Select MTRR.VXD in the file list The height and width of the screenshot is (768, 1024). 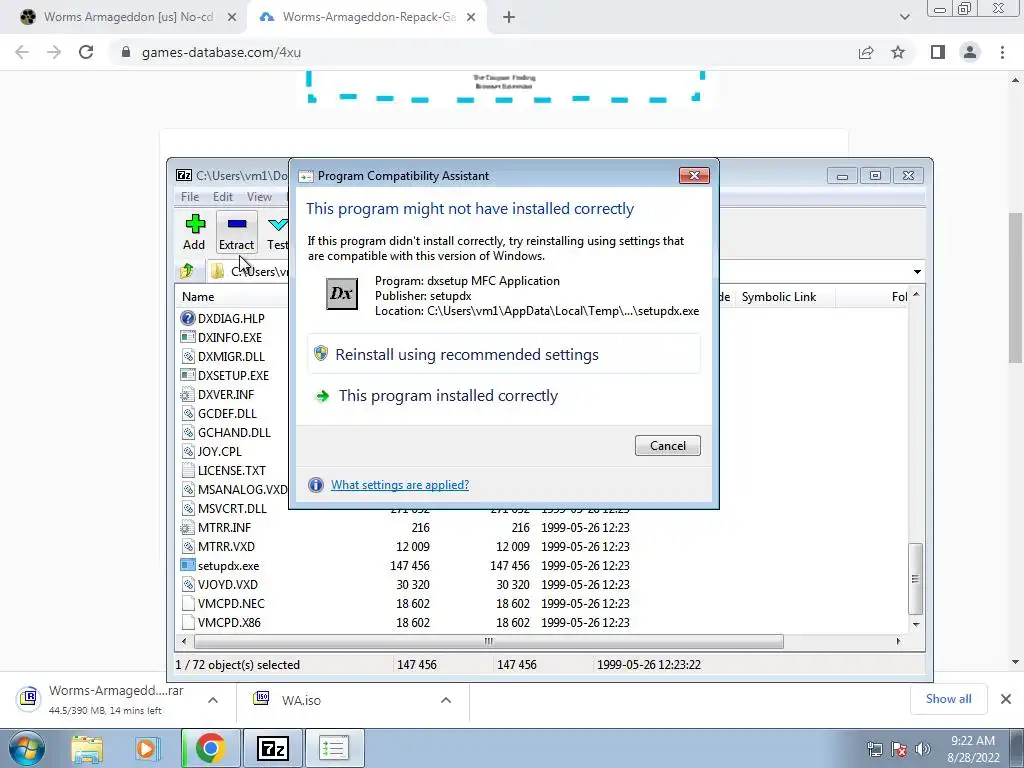click(x=226, y=546)
